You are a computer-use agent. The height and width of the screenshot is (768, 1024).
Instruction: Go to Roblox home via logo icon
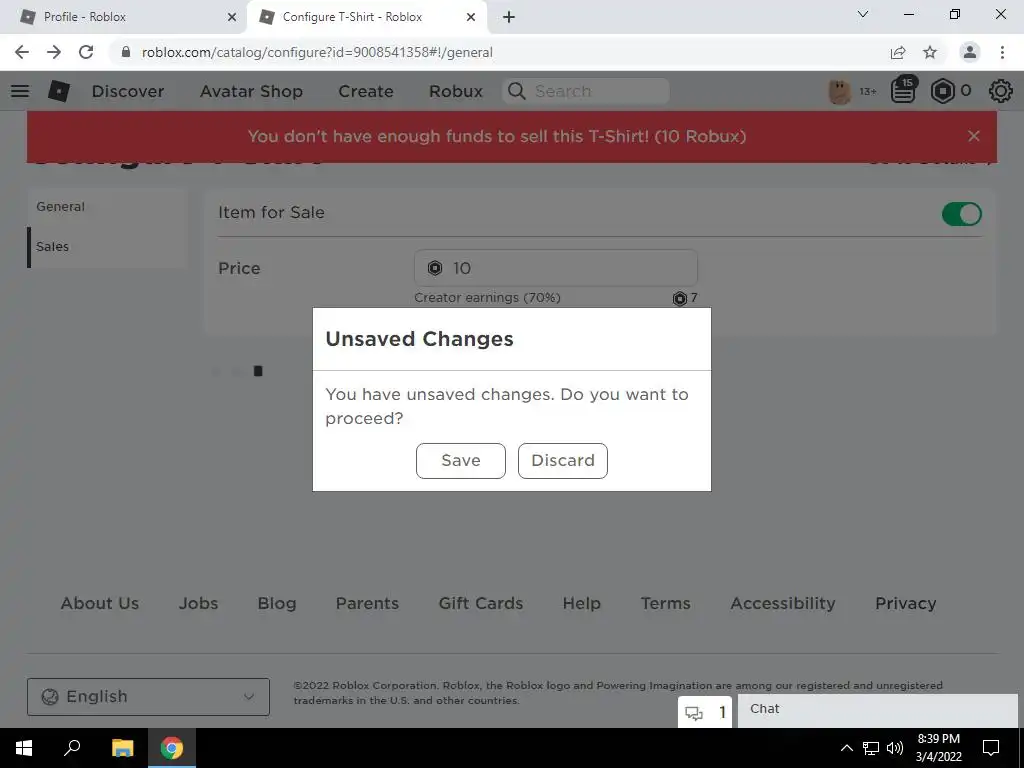coord(59,91)
